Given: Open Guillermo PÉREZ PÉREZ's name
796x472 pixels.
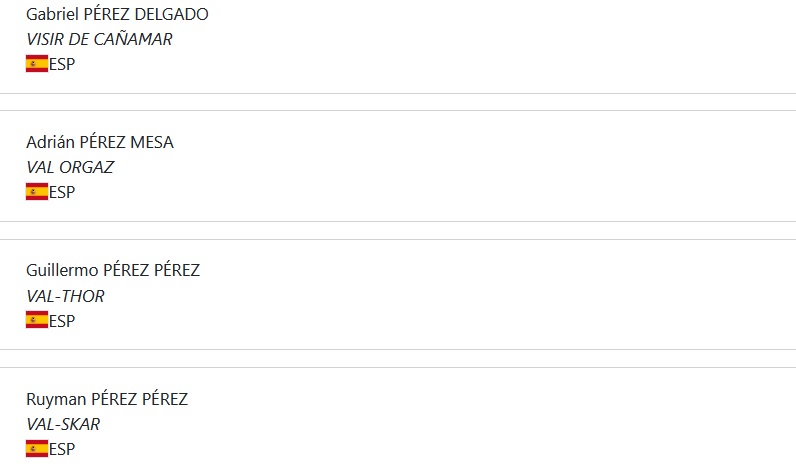Looking at the screenshot, I should (x=113, y=270).
